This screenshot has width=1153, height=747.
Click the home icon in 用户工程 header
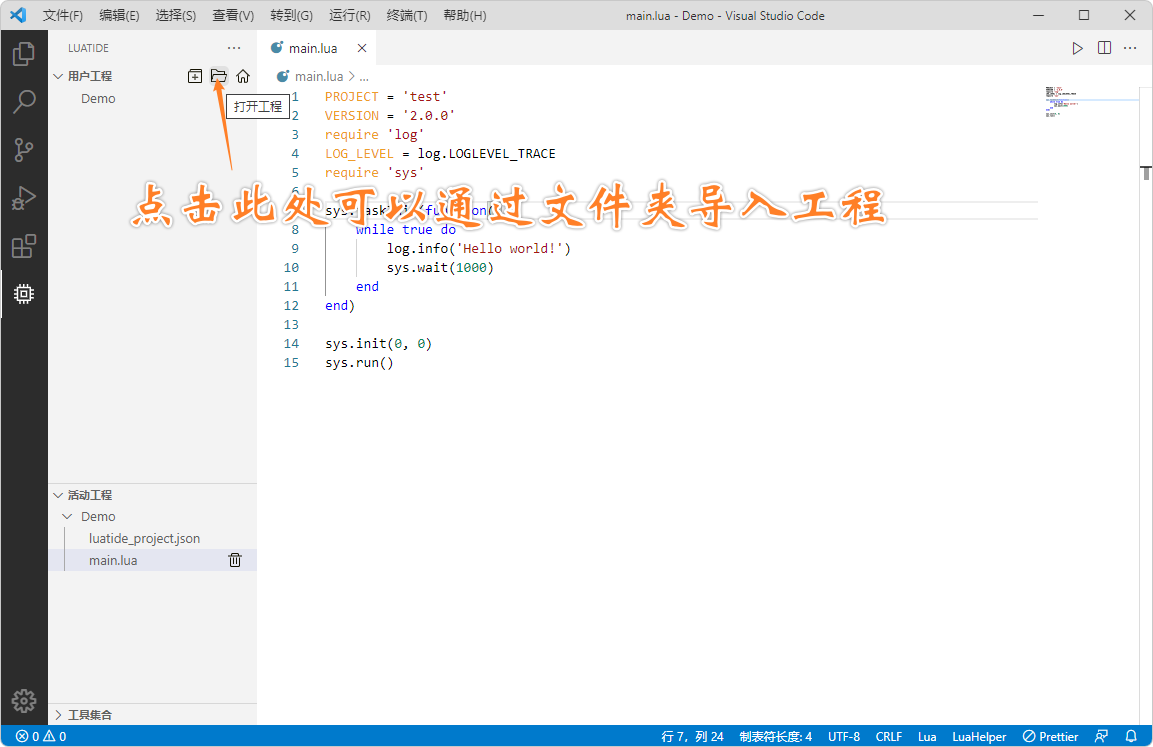(x=243, y=76)
